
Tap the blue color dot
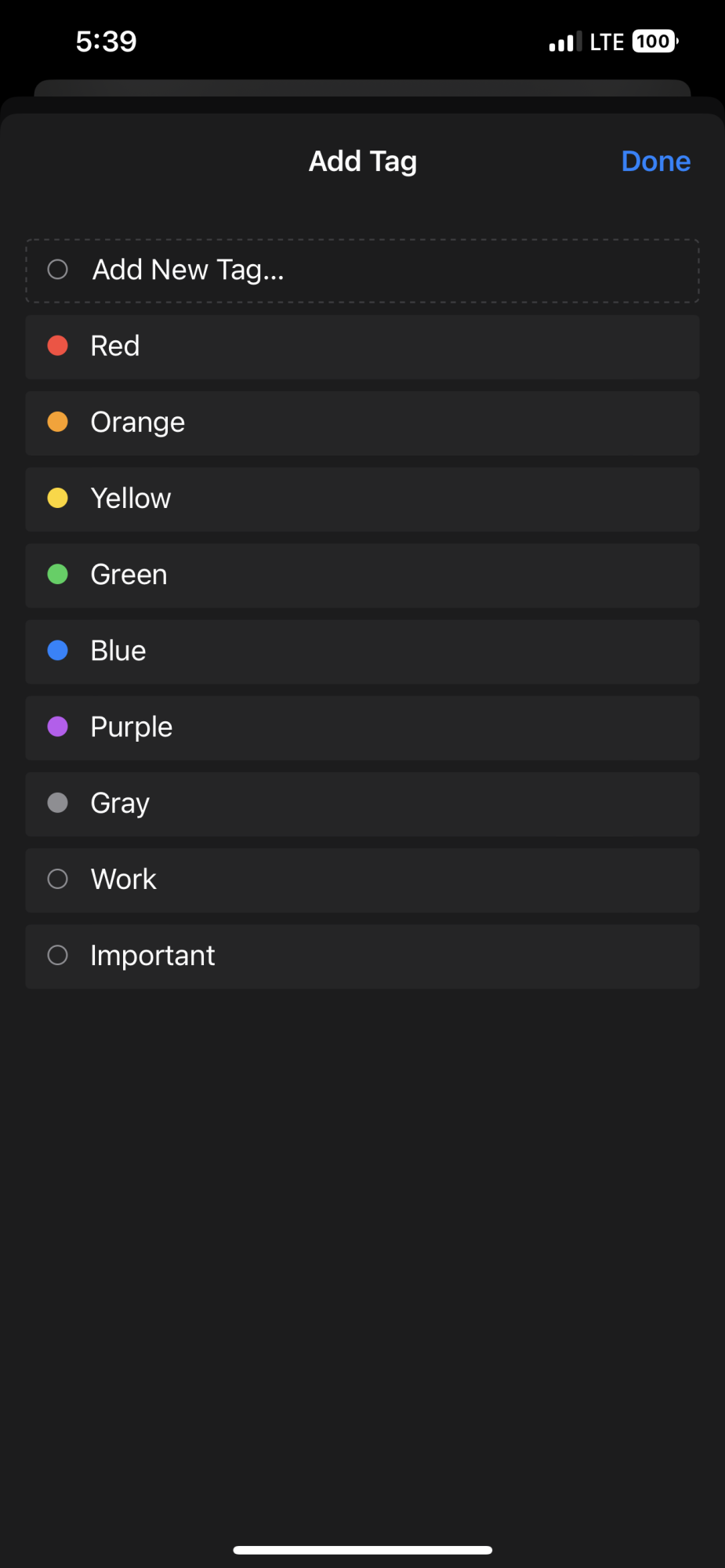tap(58, 650)
